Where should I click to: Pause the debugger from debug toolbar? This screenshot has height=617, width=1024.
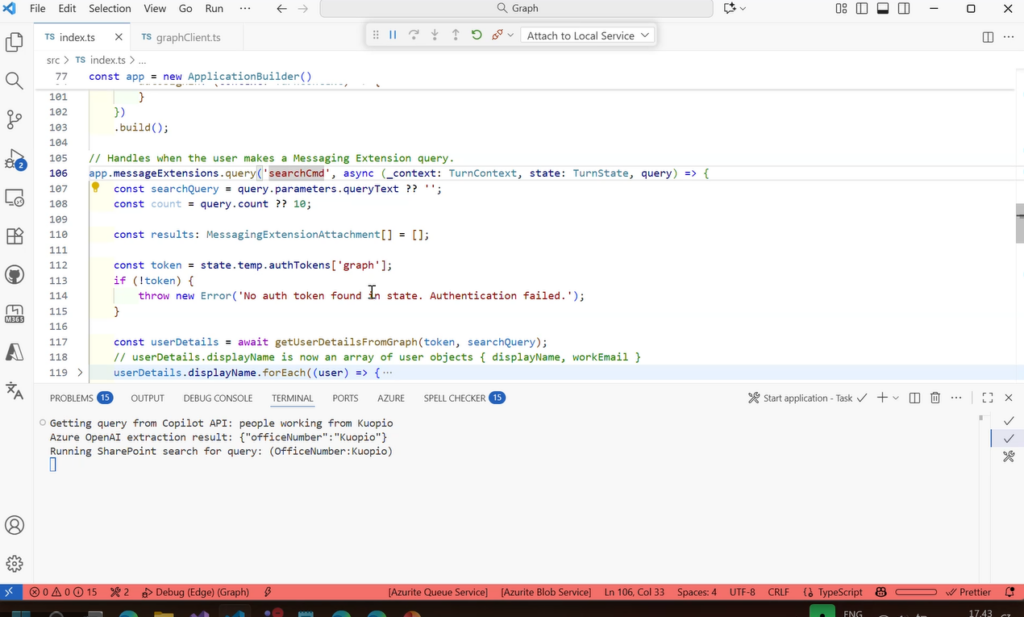coord(393,35)
